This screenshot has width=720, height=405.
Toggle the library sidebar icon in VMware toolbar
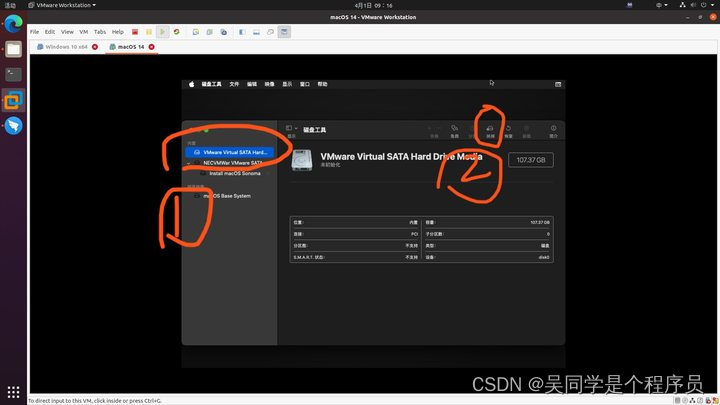point(242,32)
